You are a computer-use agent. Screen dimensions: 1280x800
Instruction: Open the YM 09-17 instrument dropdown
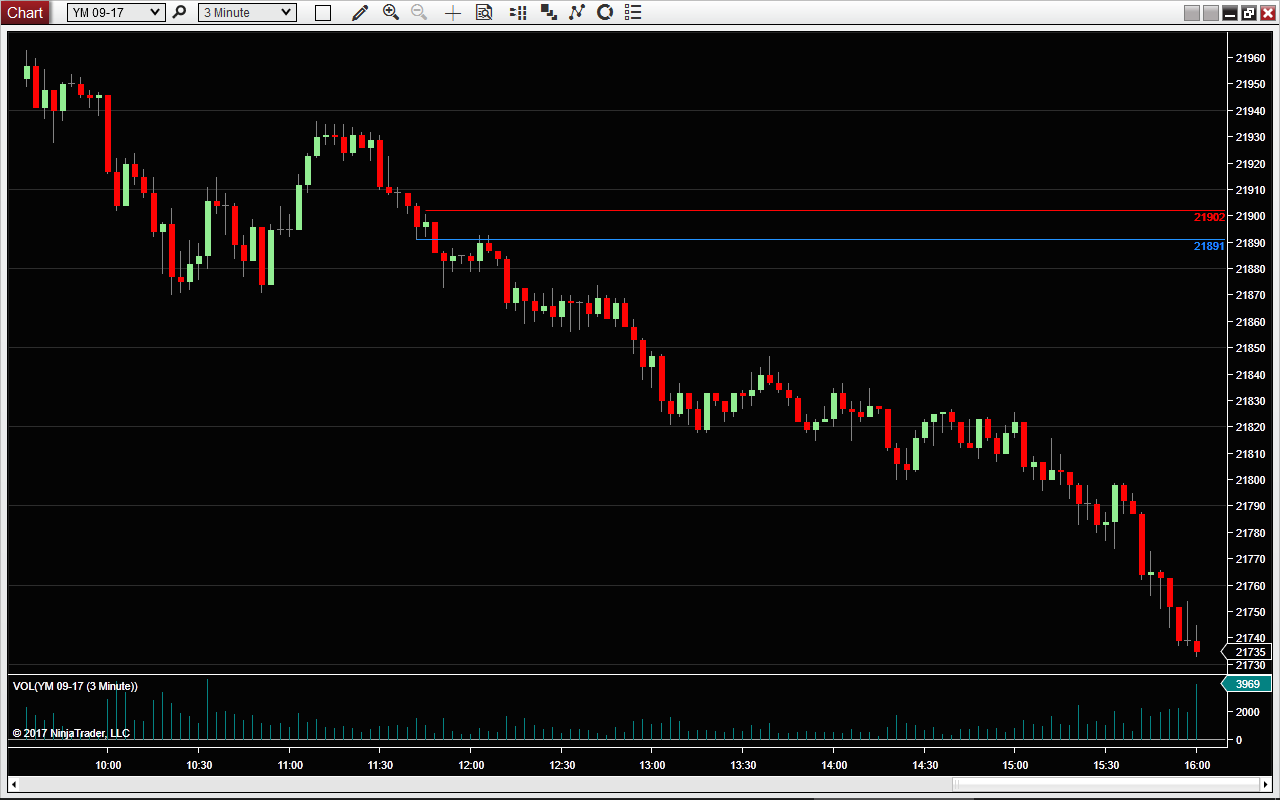click(x=116, y=12)
